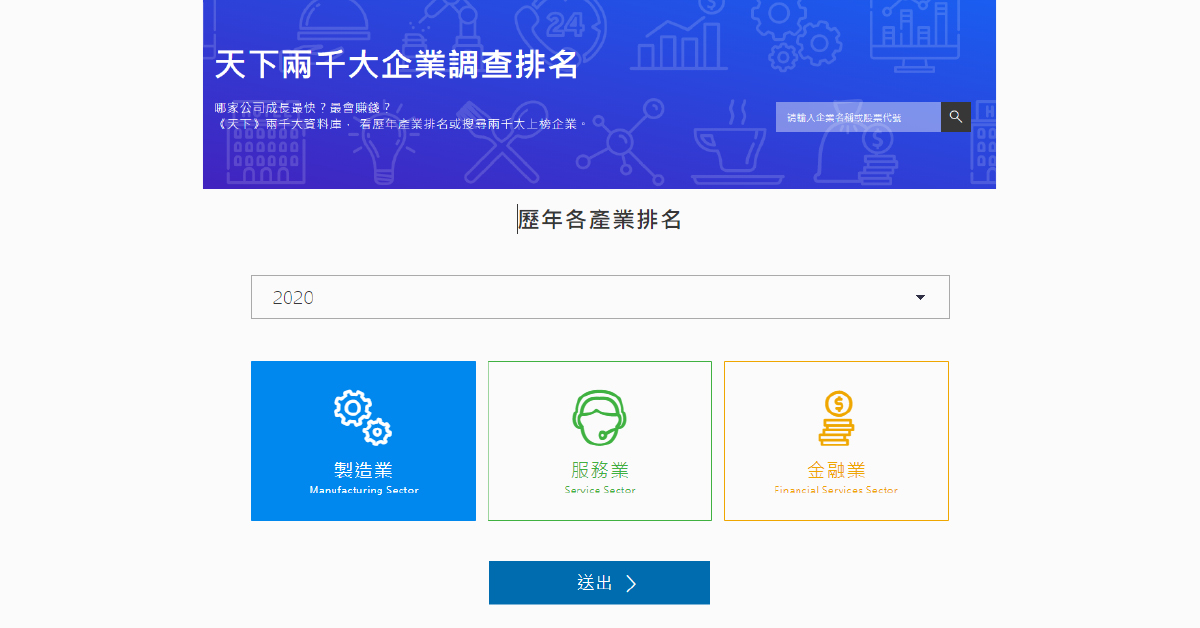The image size is (1200, 628).
Task: Click the "Financial Services Sector" caption
Action: tap(836, 490)
